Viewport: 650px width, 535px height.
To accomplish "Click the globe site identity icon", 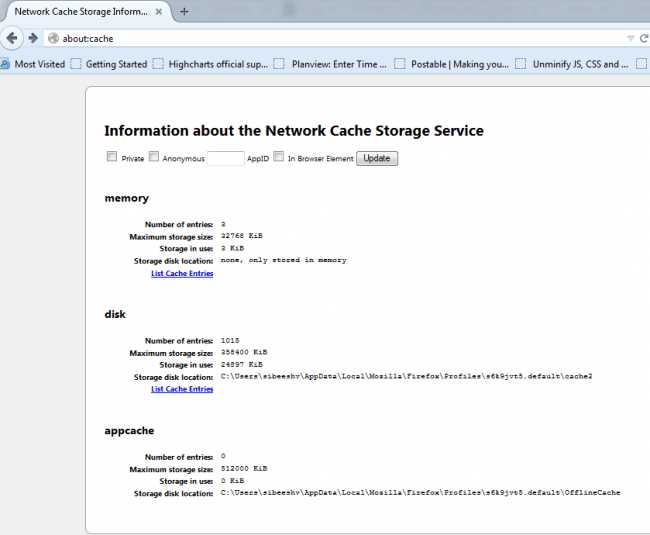I will 53,39.
